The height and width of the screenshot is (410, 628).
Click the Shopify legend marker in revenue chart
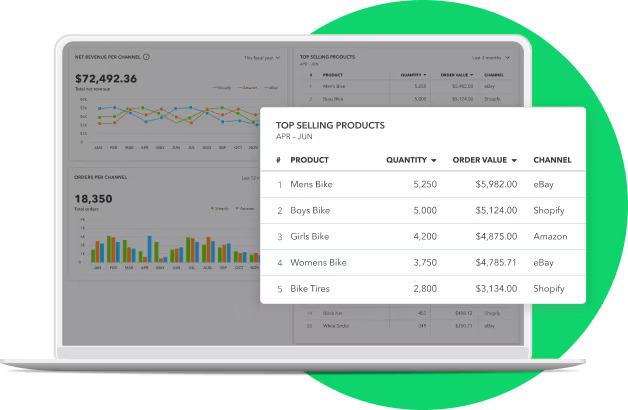pos(215,87)
